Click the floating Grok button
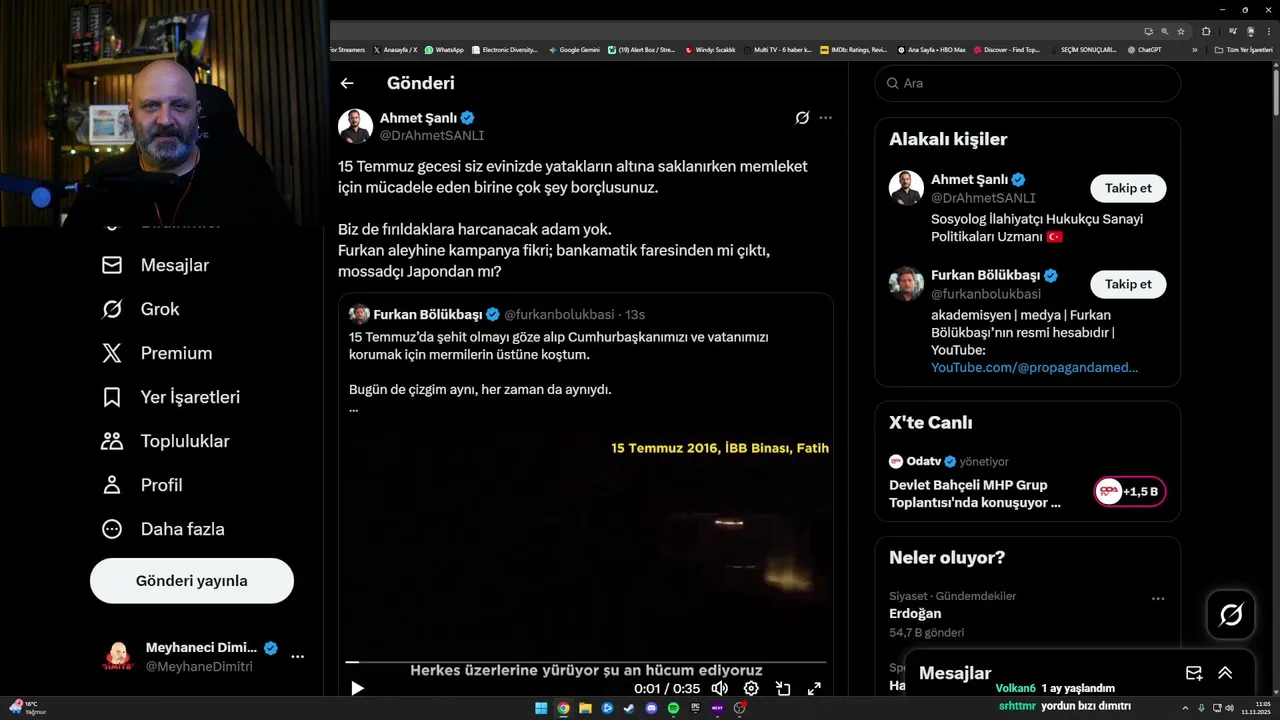The image size is (1280, 720). tap(1231, 615)
